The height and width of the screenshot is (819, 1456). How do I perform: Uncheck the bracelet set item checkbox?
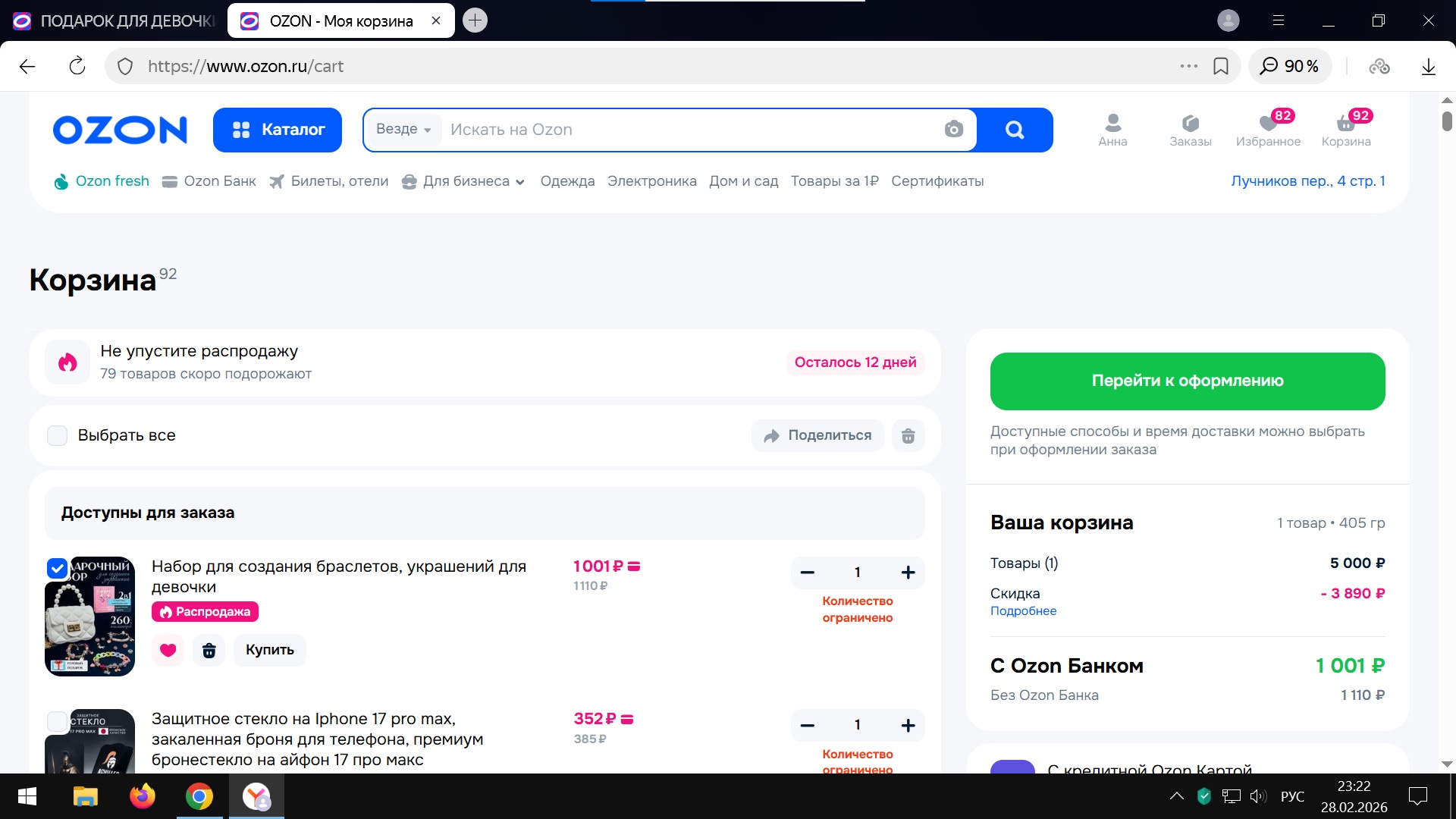[x=58, y=568]
